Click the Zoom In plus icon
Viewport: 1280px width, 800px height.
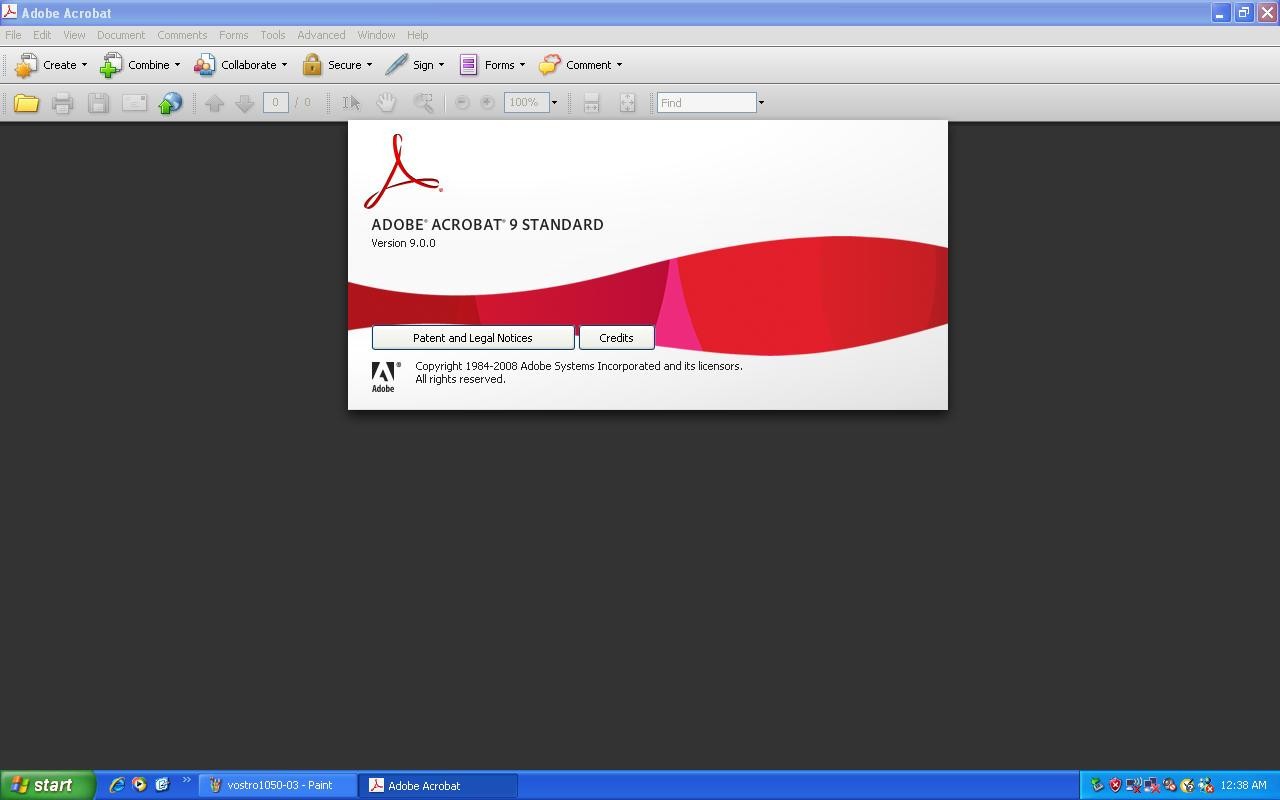487,103
